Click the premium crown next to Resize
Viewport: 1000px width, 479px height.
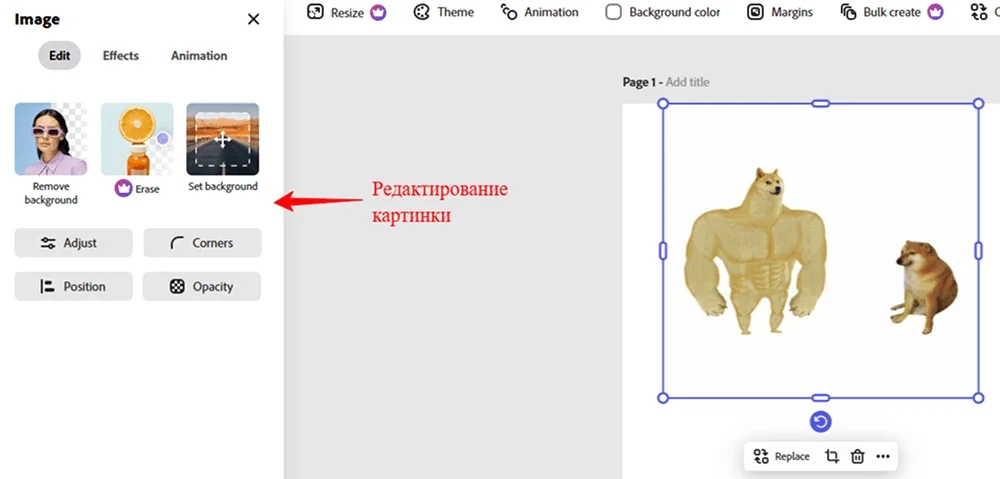tap(378, 12)
